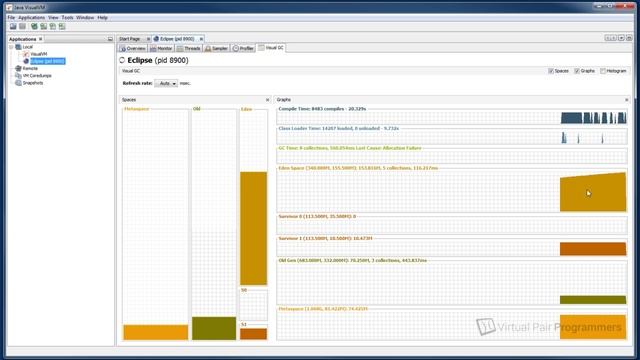This screenshot has width=640, height=360.
Task: Toggle the Spaces checkbox
Action: coord(551,71)
